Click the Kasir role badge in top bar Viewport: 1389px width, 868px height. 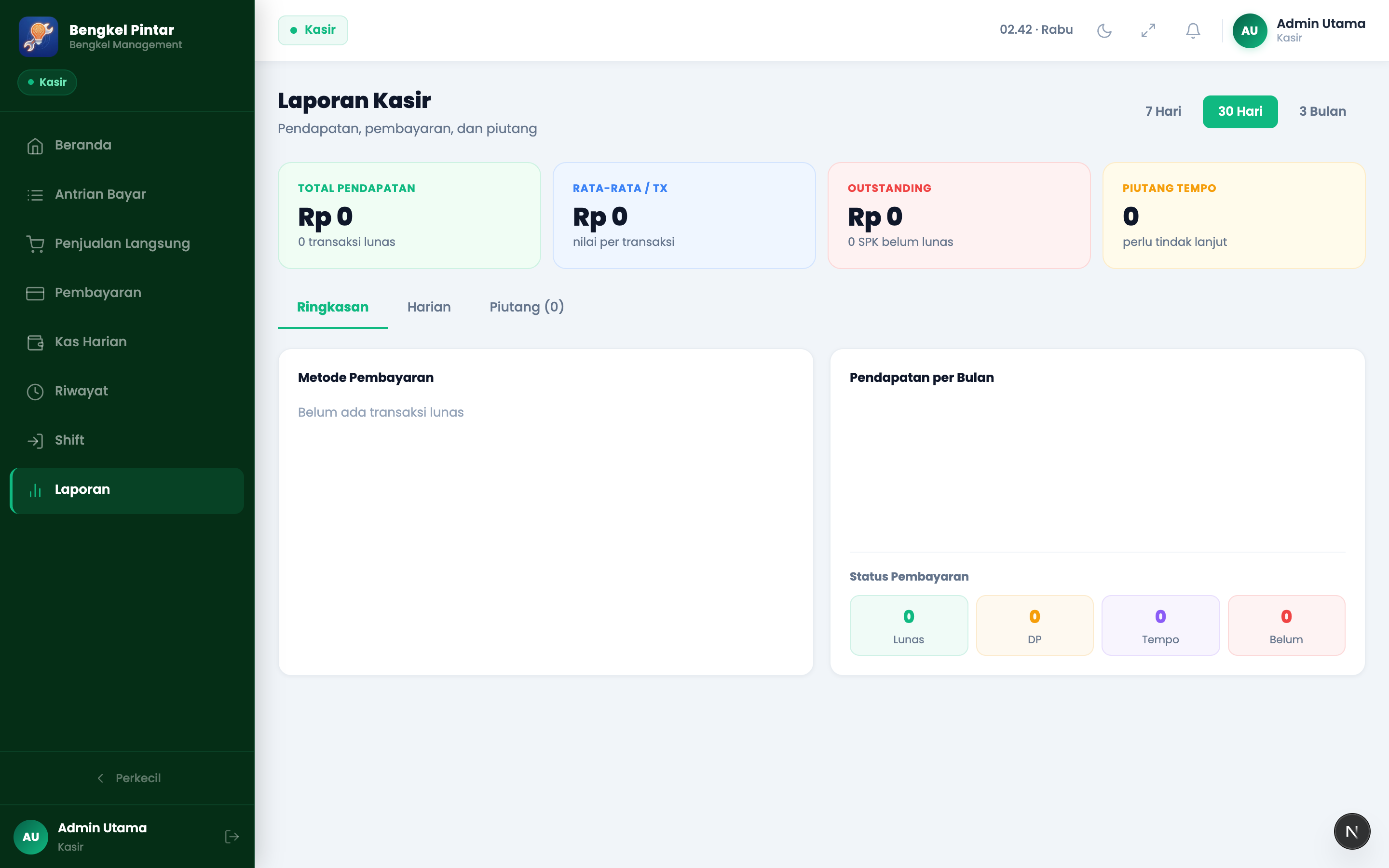313,30
